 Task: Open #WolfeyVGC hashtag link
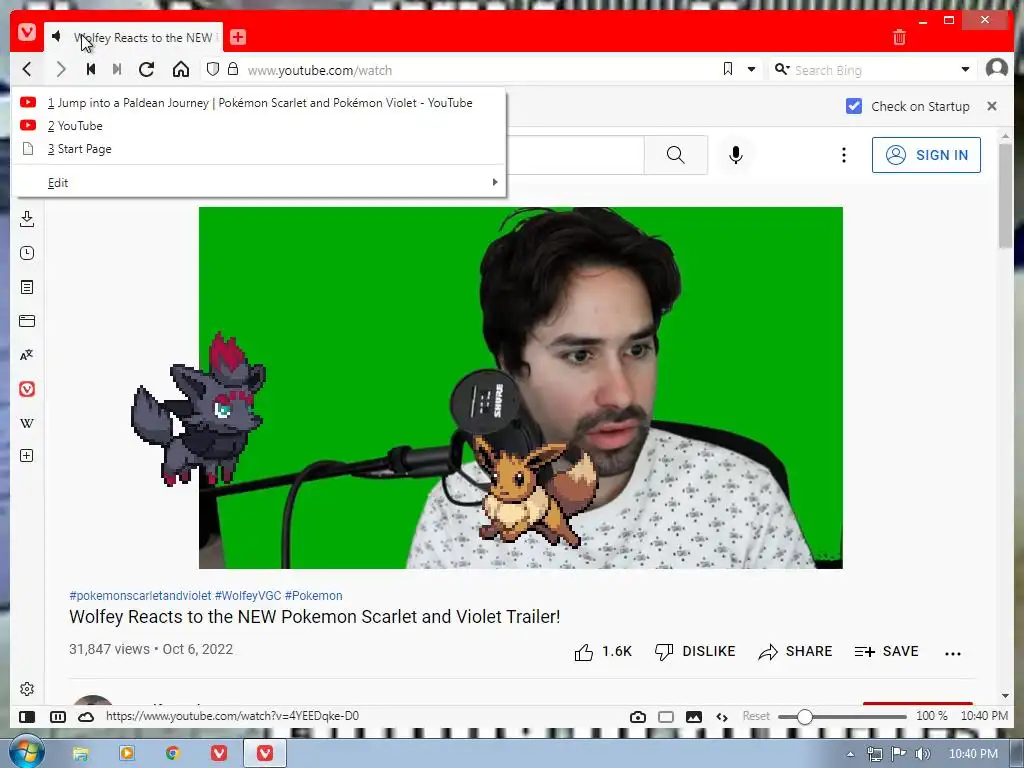click(248, 596)
